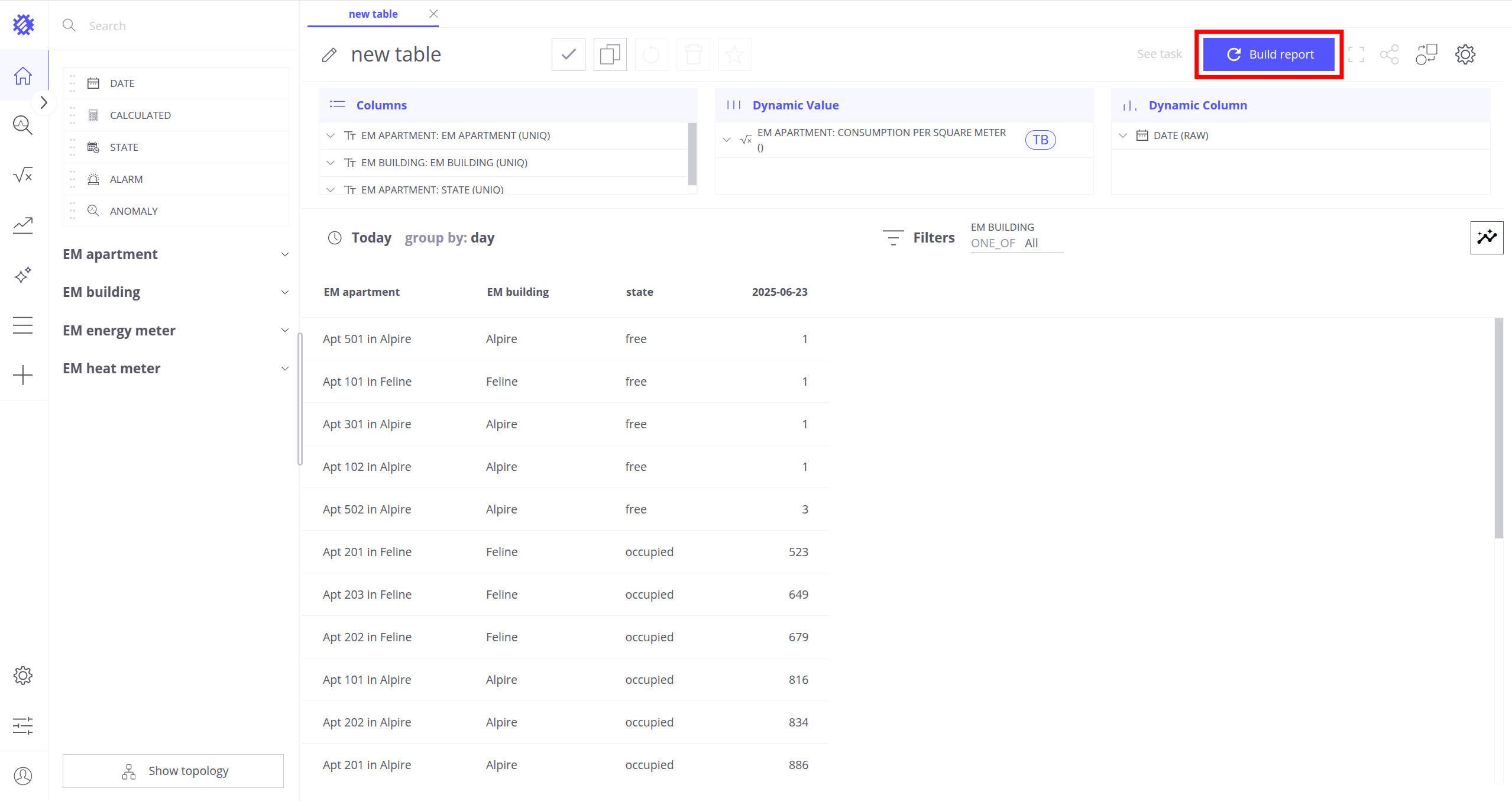1512x801 pixels.
Task: Switch to the new table tab
Action: click(373, 14)
